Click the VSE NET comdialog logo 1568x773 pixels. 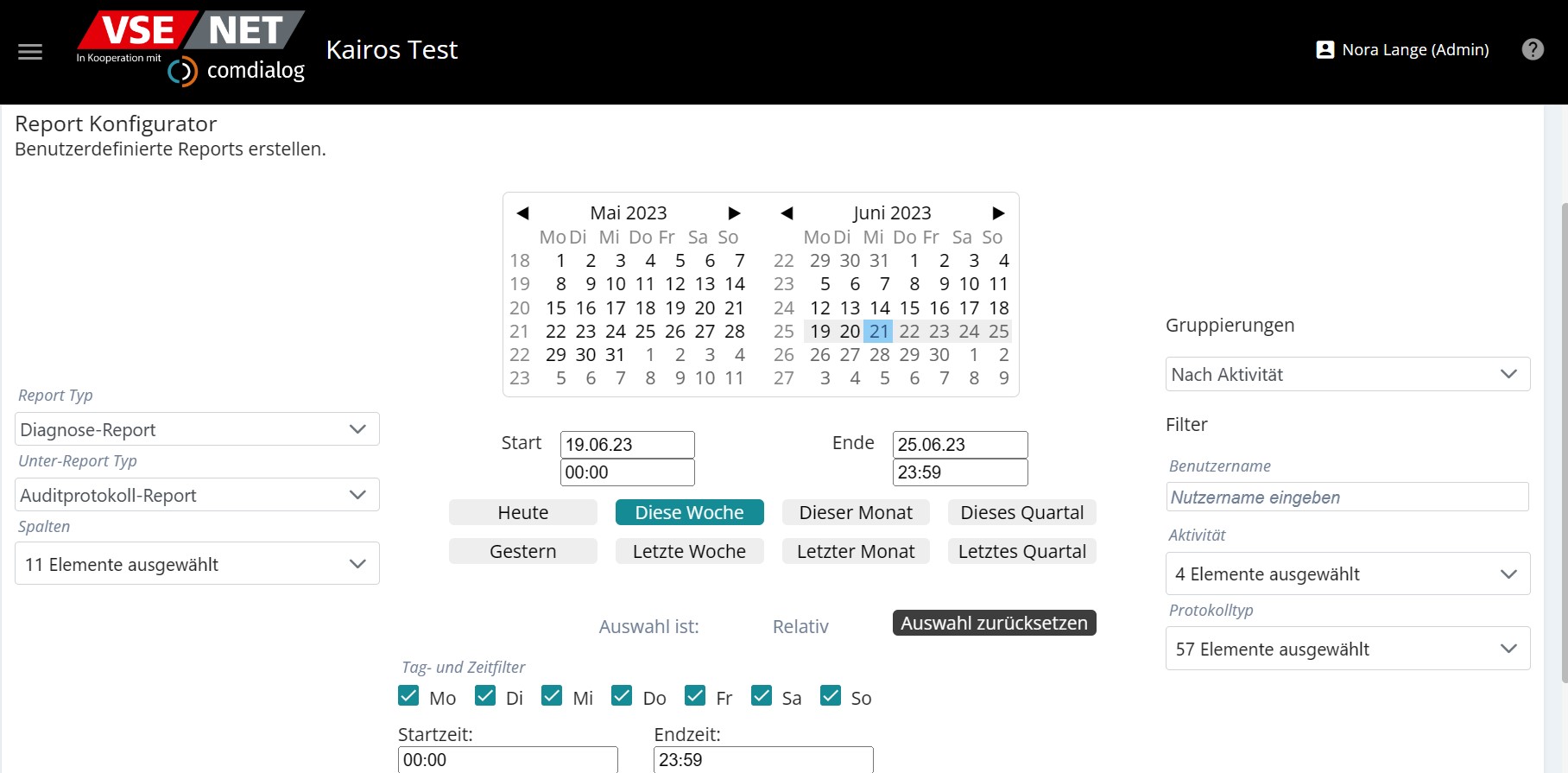[192, 49]
